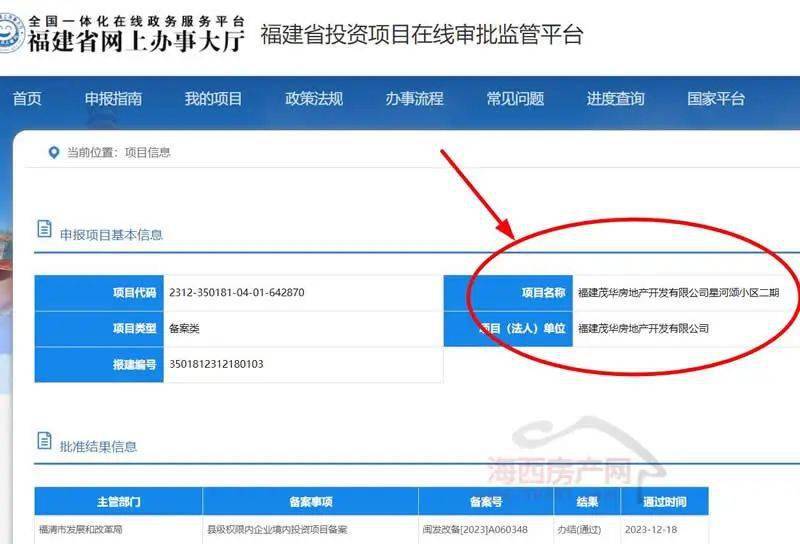800x544 pixels.
Task: Click project name 福建茂华房地产开发有限公司星河颂小区二期
Action: click(678, 292)
